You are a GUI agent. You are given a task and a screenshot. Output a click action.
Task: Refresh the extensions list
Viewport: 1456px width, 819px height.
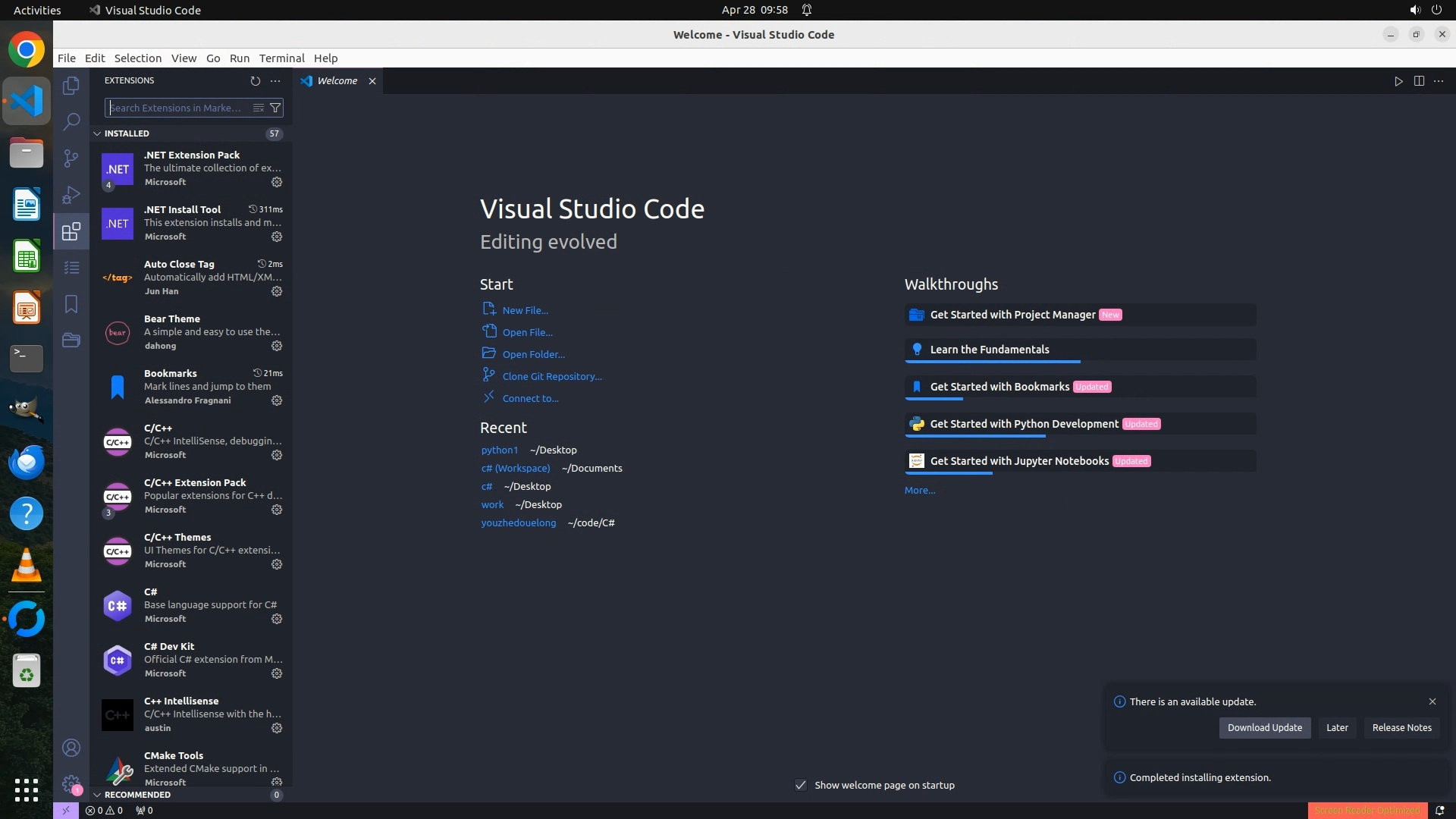[x=256, y=80]
